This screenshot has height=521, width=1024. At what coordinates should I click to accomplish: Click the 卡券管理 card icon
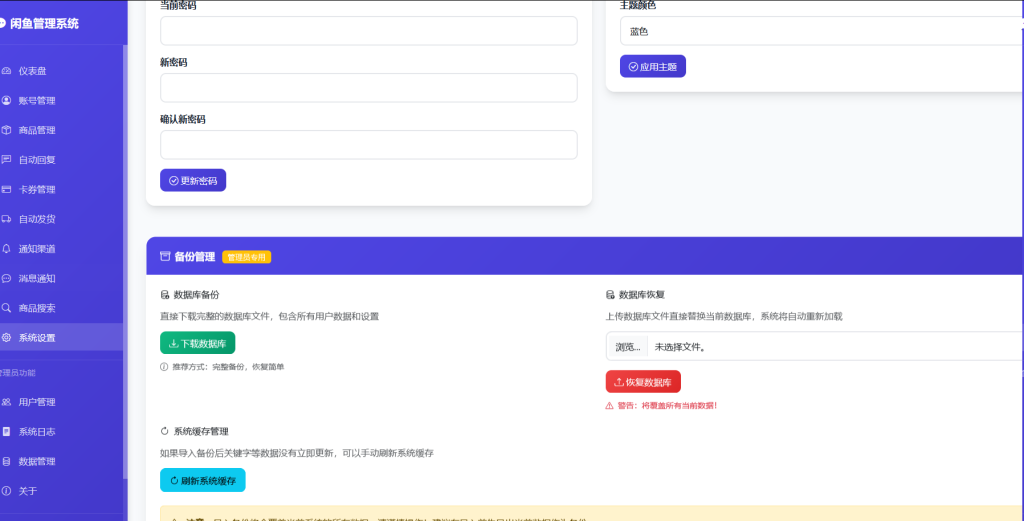pyautogui.click(x=7, y=189)
